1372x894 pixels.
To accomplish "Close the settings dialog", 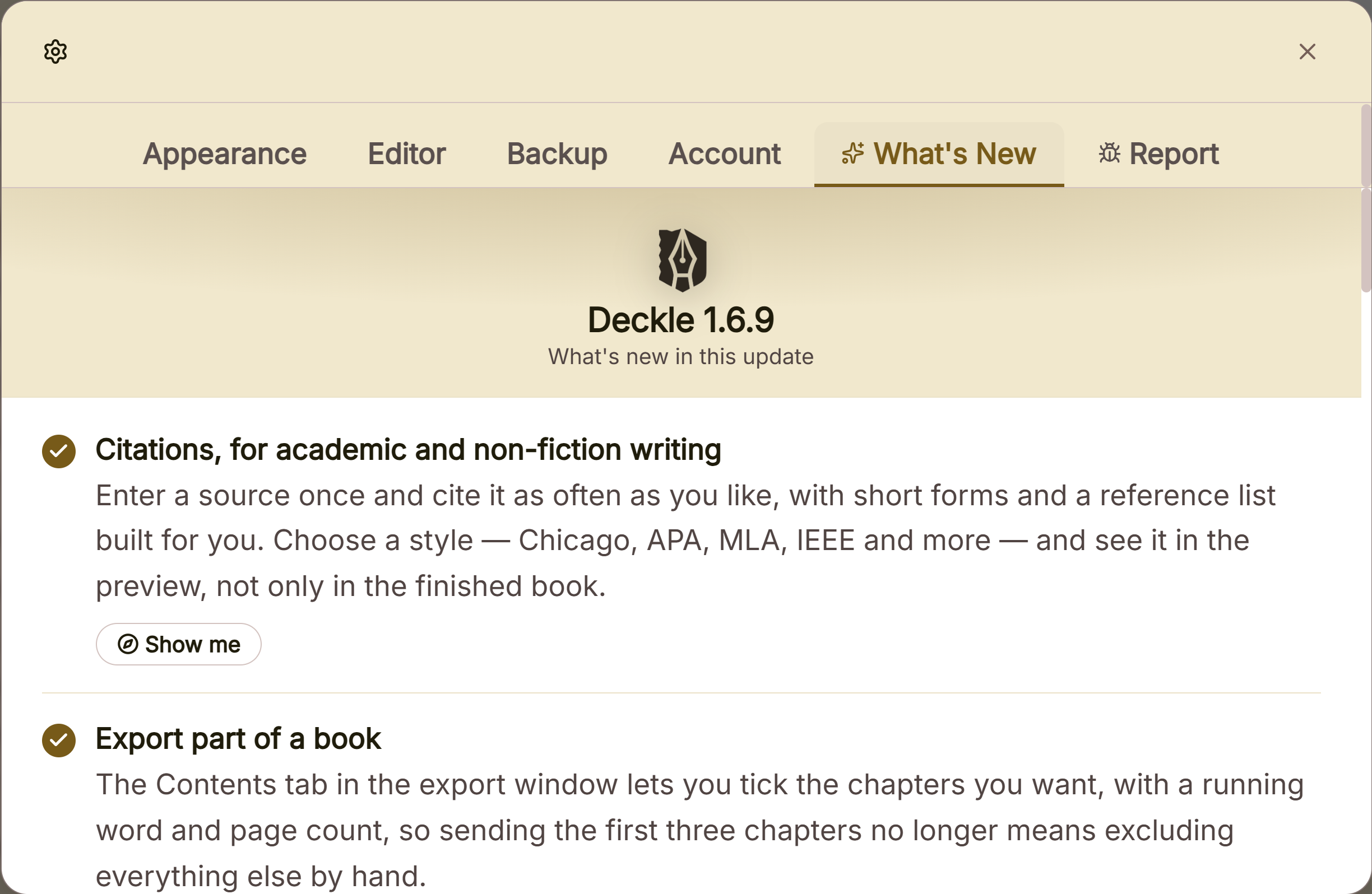I will pyautogui.click(x=1307, y=52).
